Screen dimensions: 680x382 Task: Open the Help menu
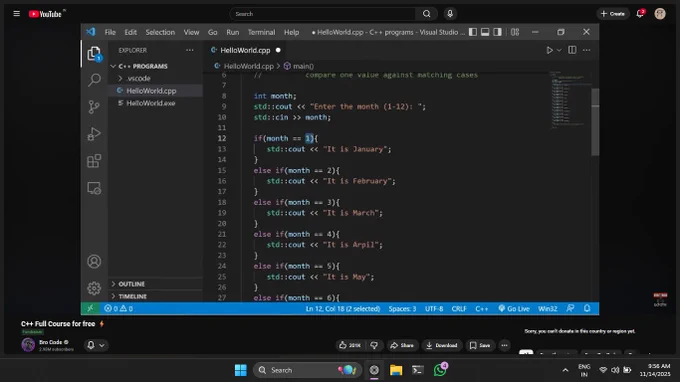291,32
